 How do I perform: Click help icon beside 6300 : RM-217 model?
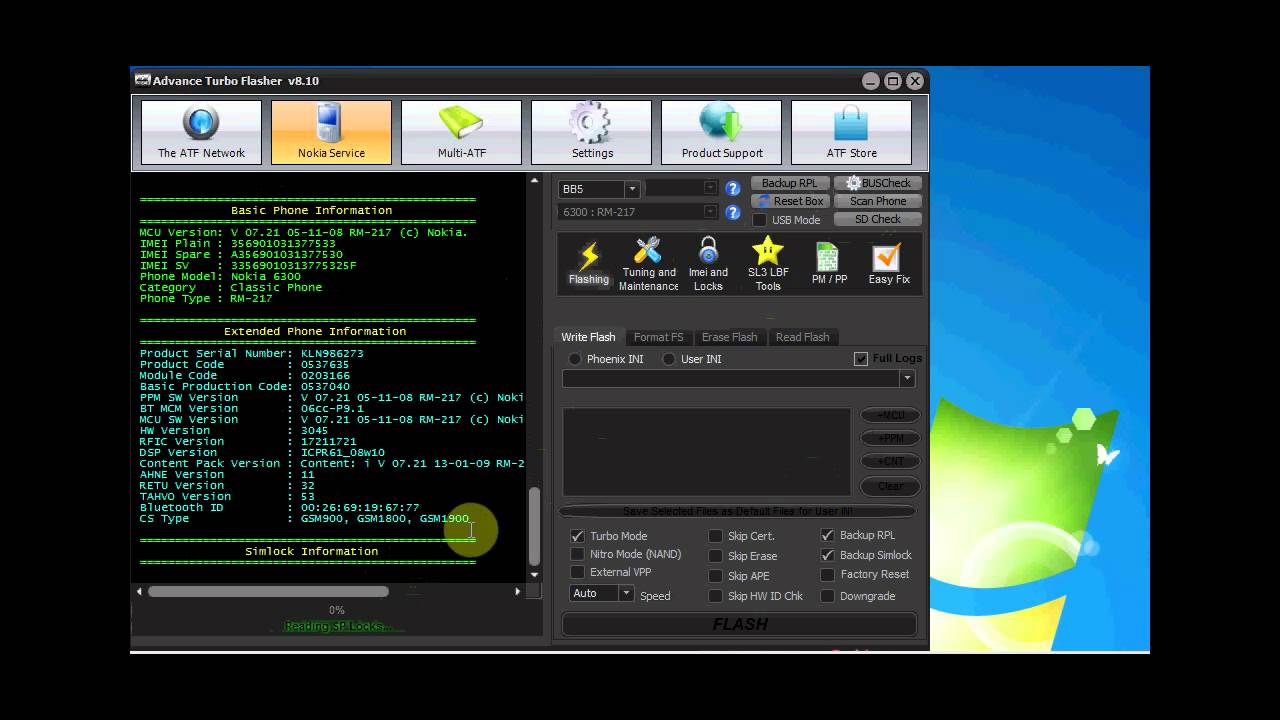[x=732, y=212]
